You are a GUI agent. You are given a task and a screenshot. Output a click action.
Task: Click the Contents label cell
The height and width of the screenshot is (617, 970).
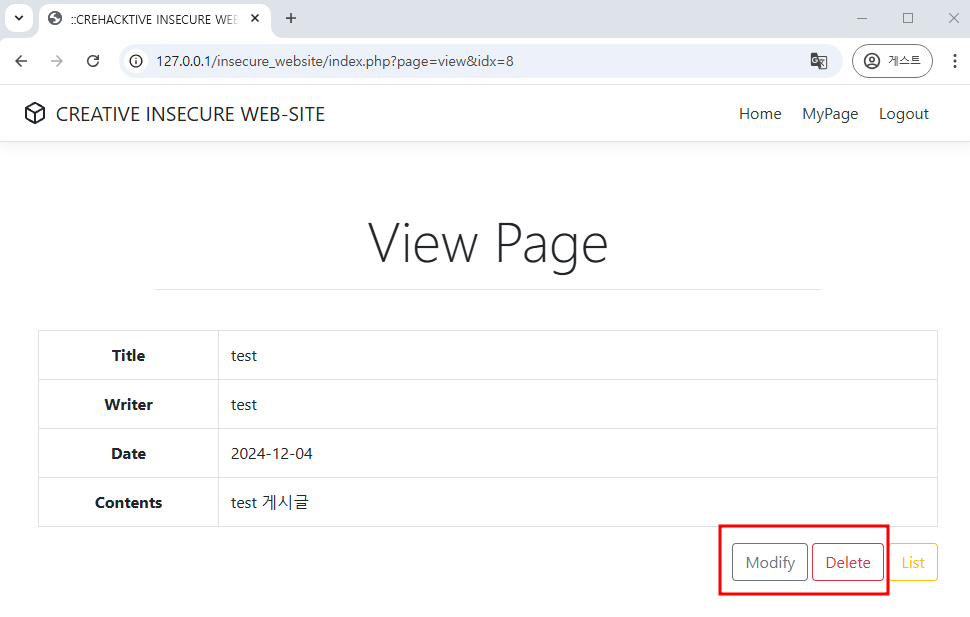129,502
